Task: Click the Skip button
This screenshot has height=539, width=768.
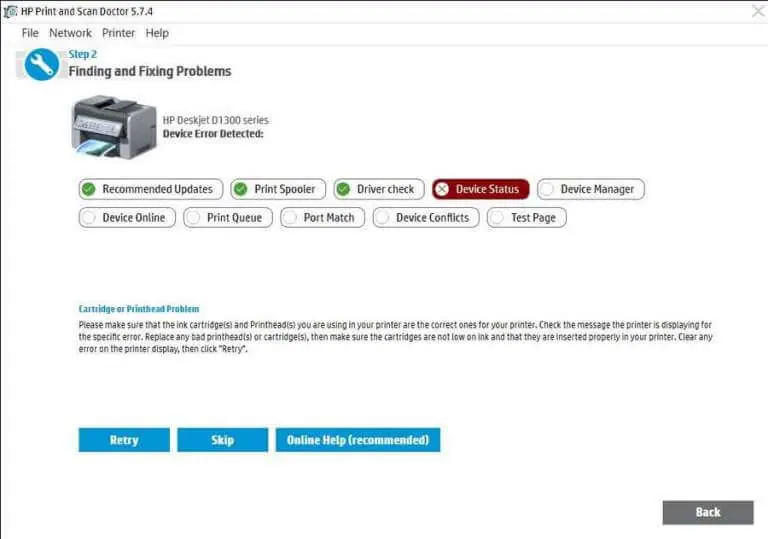Action: click(x=222, y=440)
